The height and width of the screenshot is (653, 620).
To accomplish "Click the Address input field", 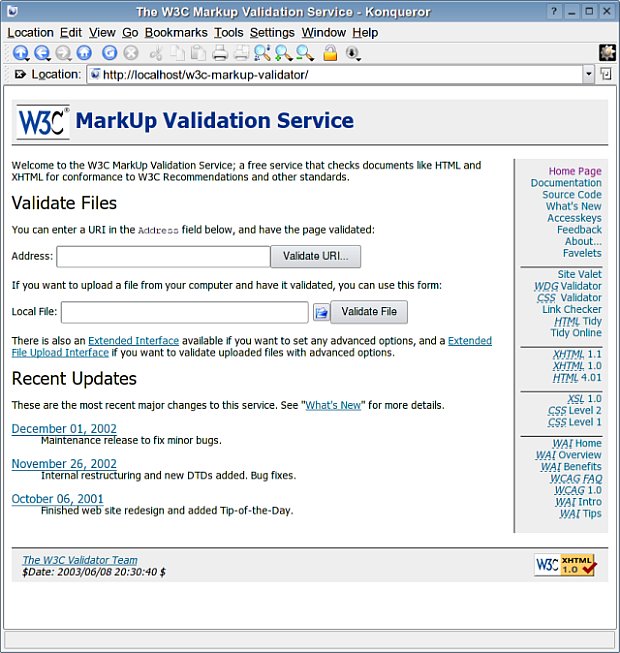I will (163, 257).
